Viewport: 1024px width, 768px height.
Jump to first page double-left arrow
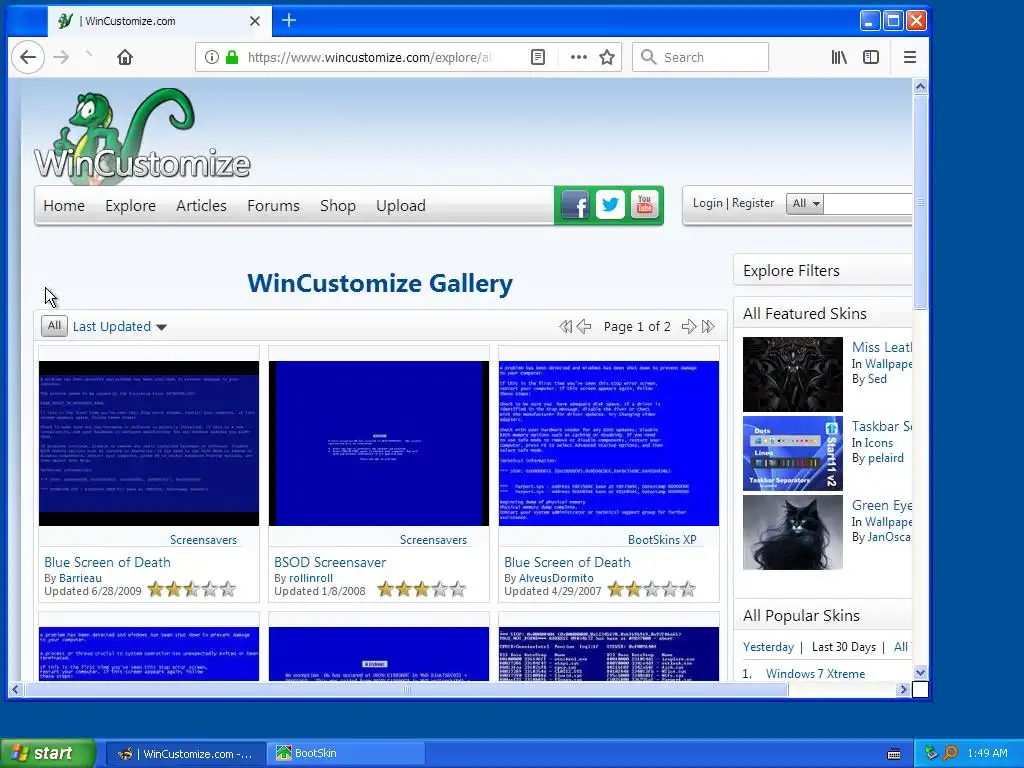566,327
